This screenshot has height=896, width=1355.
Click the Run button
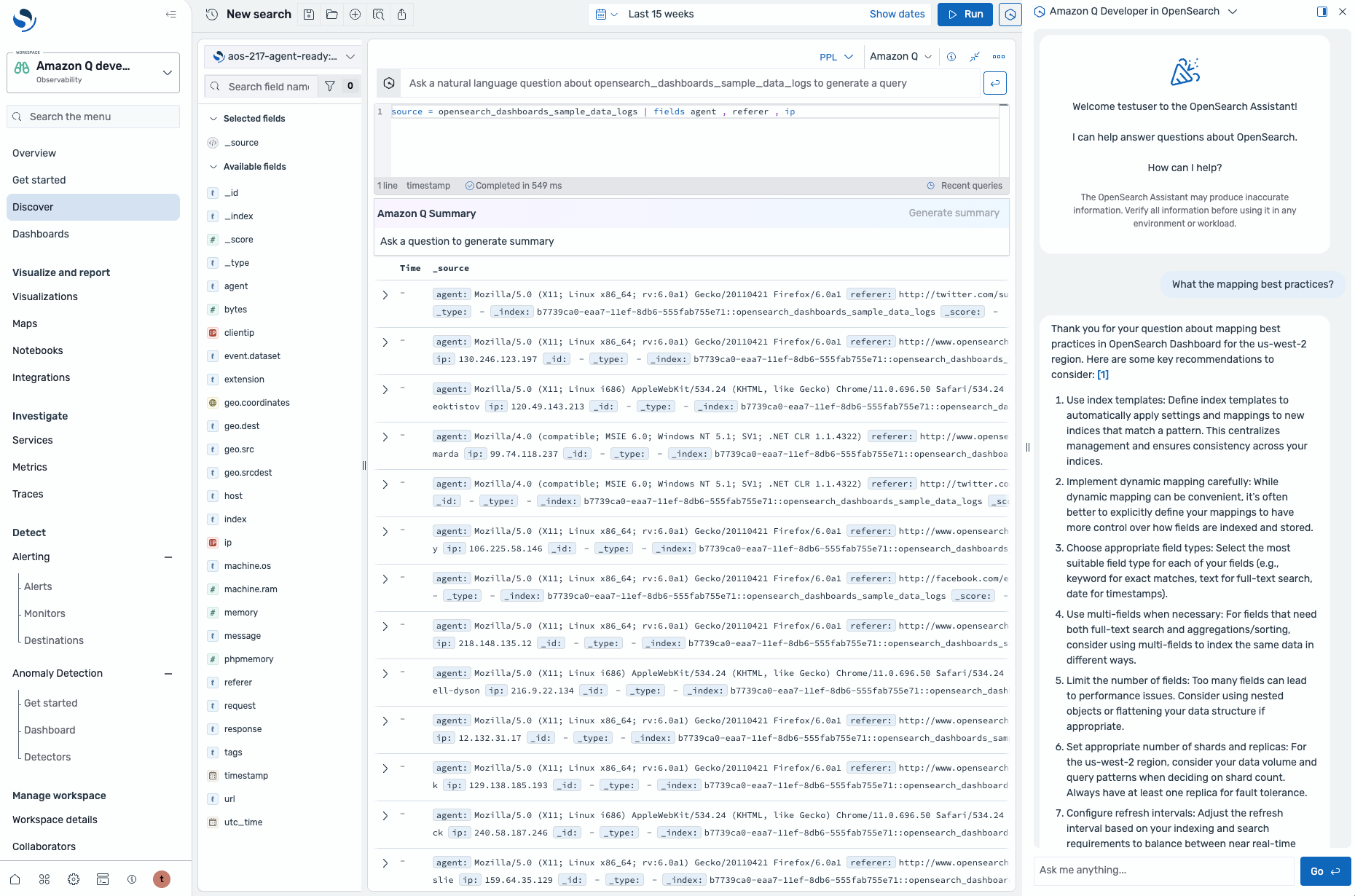(965, 14)
